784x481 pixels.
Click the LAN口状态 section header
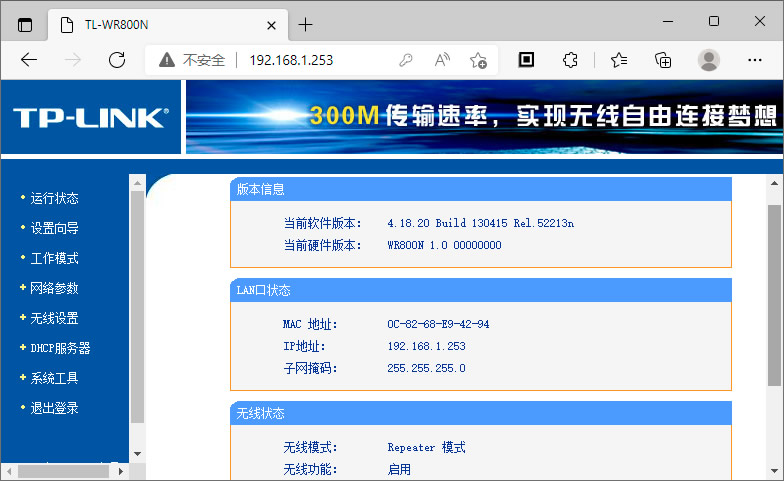[x=480, y=290]
